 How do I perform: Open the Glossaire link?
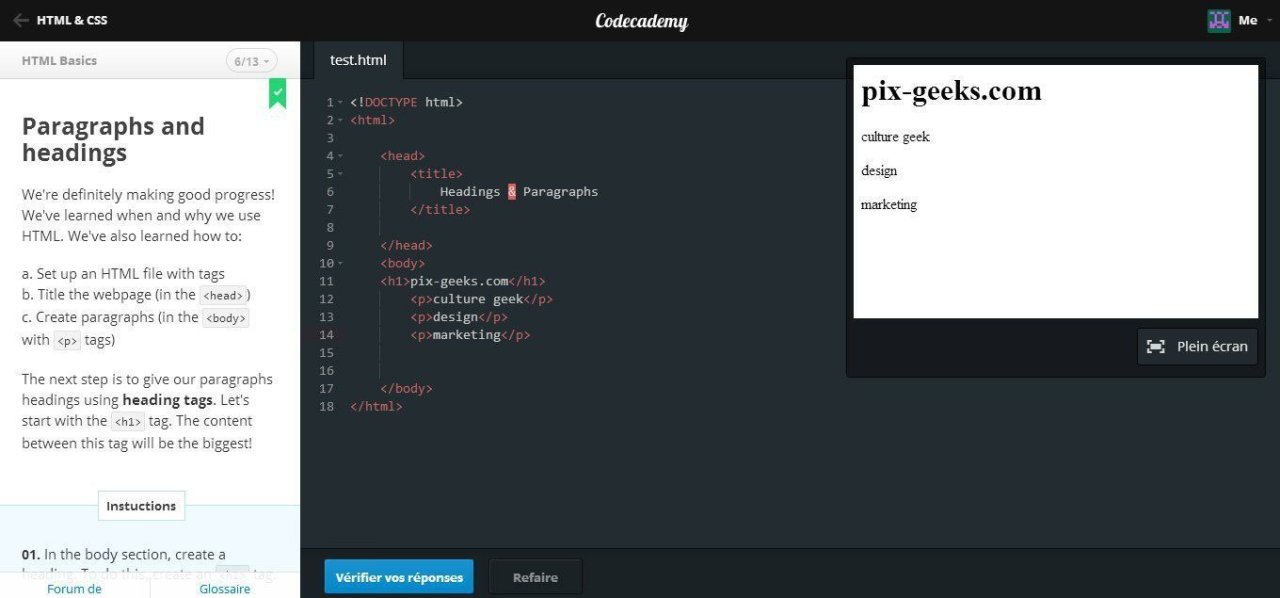225,588
